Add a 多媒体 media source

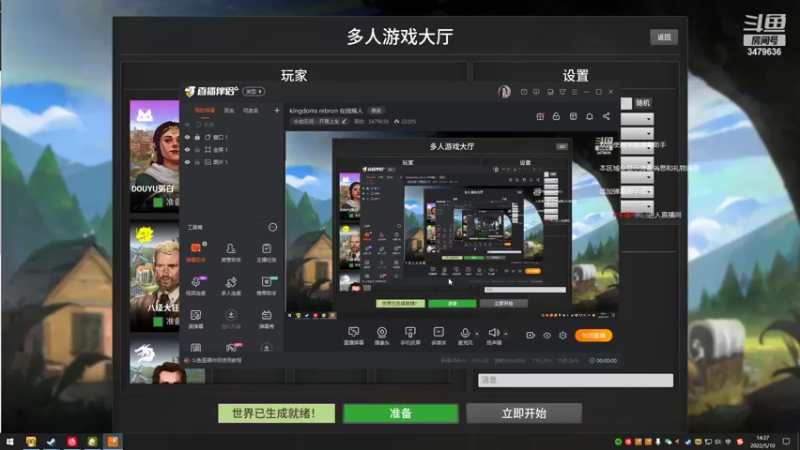[x=439, y=336]
